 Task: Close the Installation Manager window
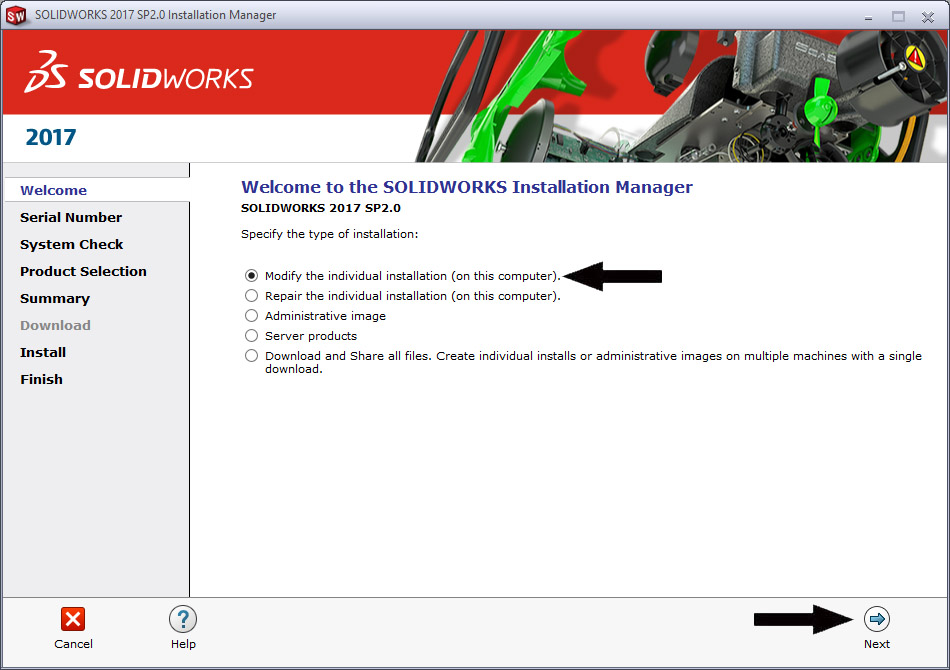[x=928, y=17]
